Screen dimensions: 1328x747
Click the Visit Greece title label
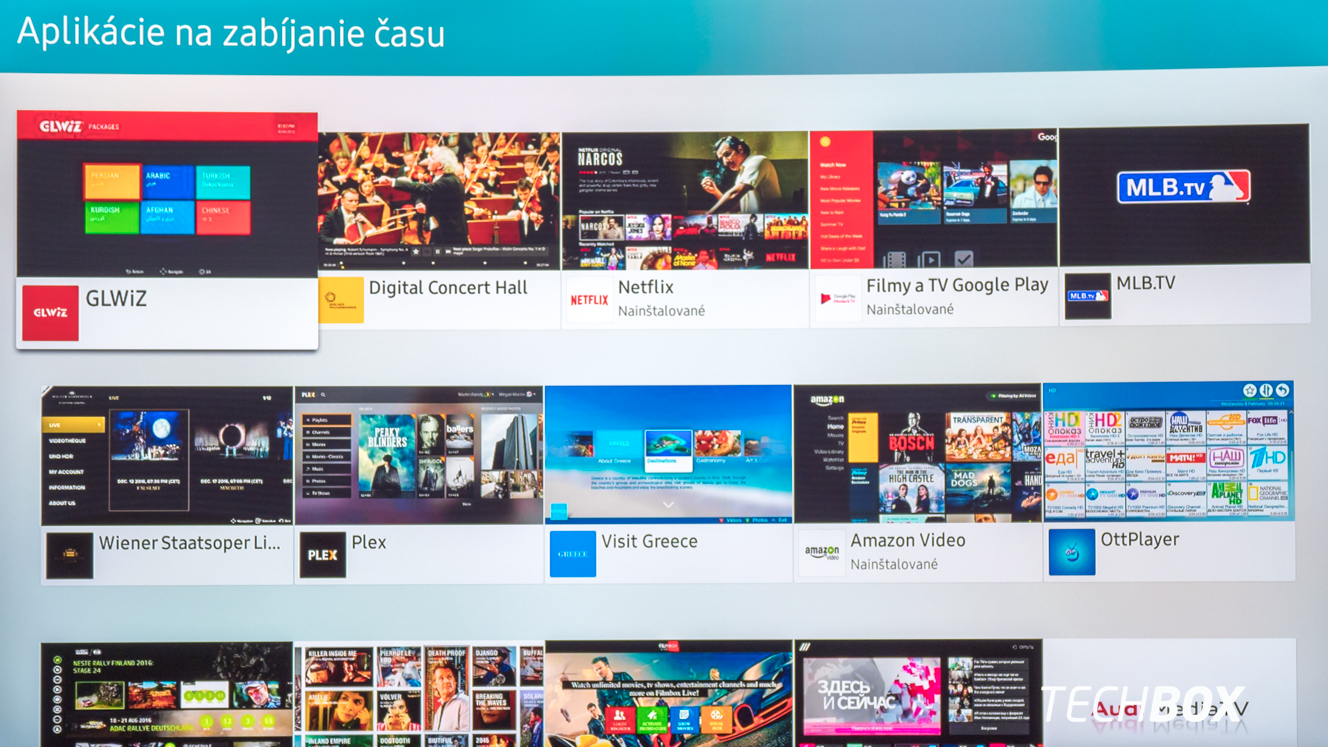[x=649, y=541]
